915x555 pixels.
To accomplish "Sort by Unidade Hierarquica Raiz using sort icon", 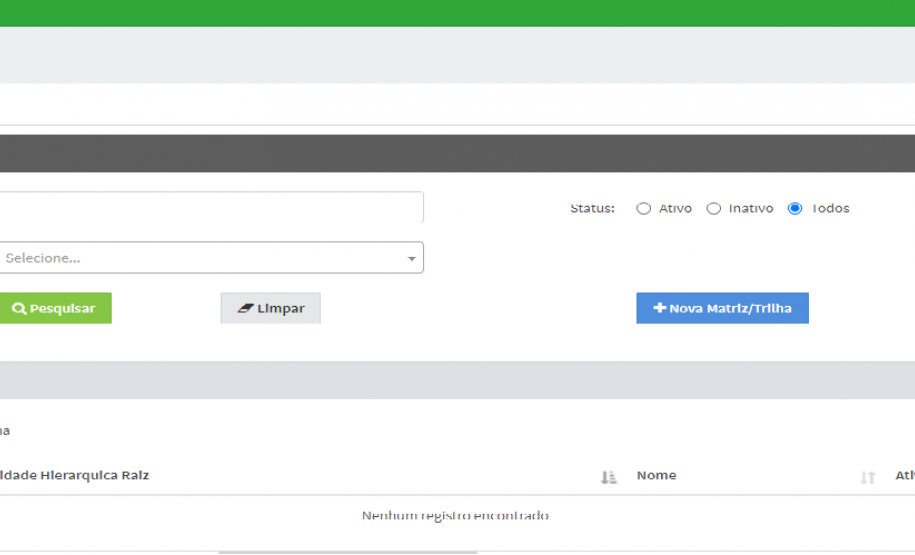I will click(x=608, y=477).
